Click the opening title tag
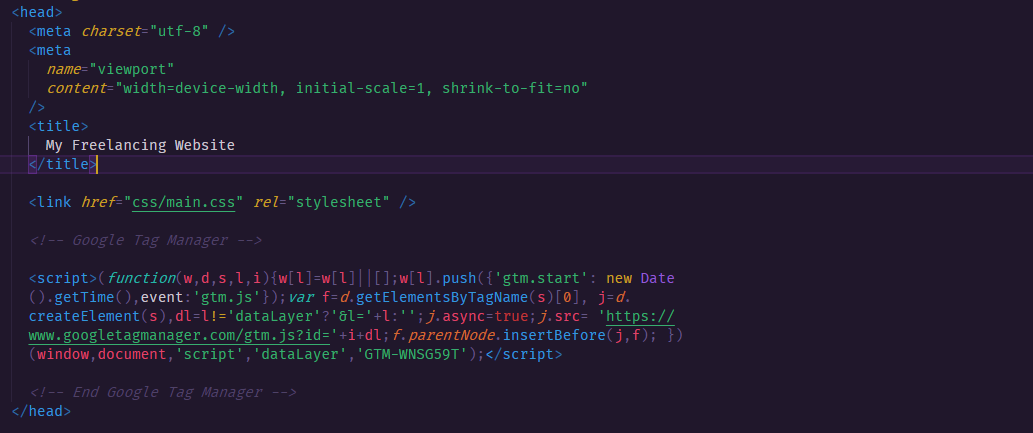 point(58,126)
